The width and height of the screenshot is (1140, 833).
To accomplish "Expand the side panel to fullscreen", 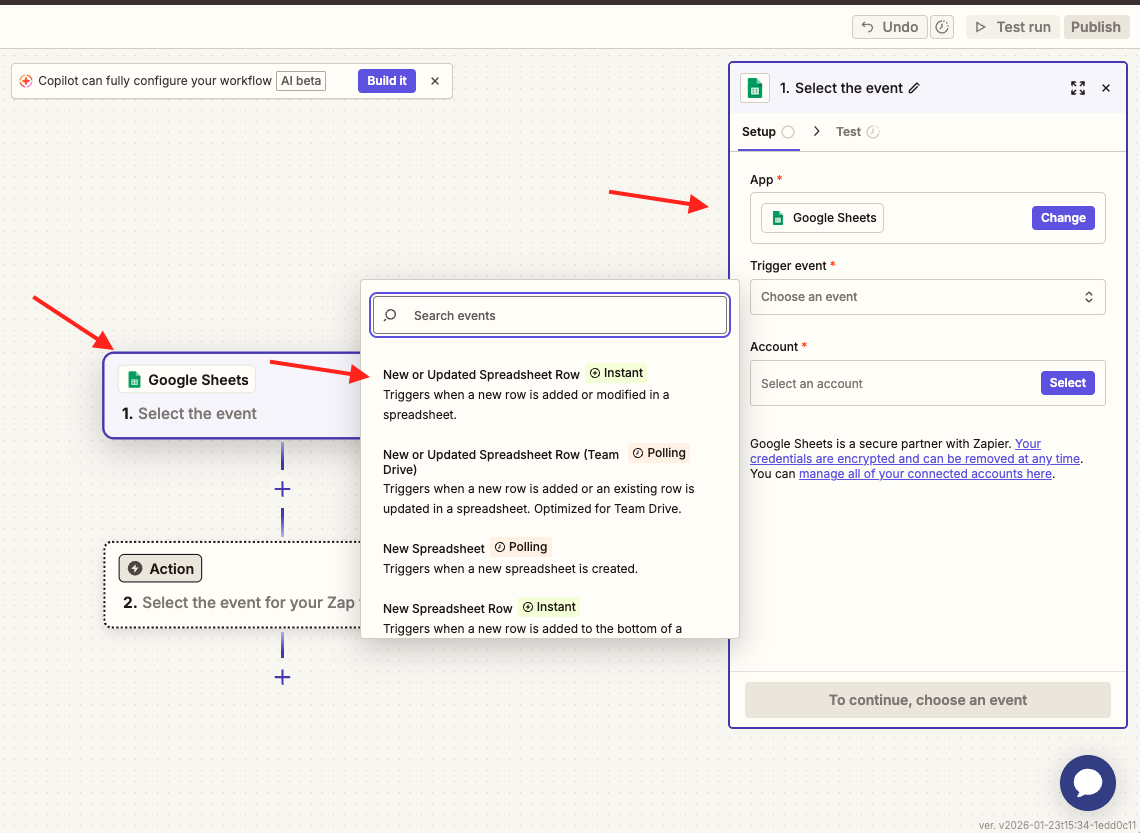I will tap(1077, 88).
